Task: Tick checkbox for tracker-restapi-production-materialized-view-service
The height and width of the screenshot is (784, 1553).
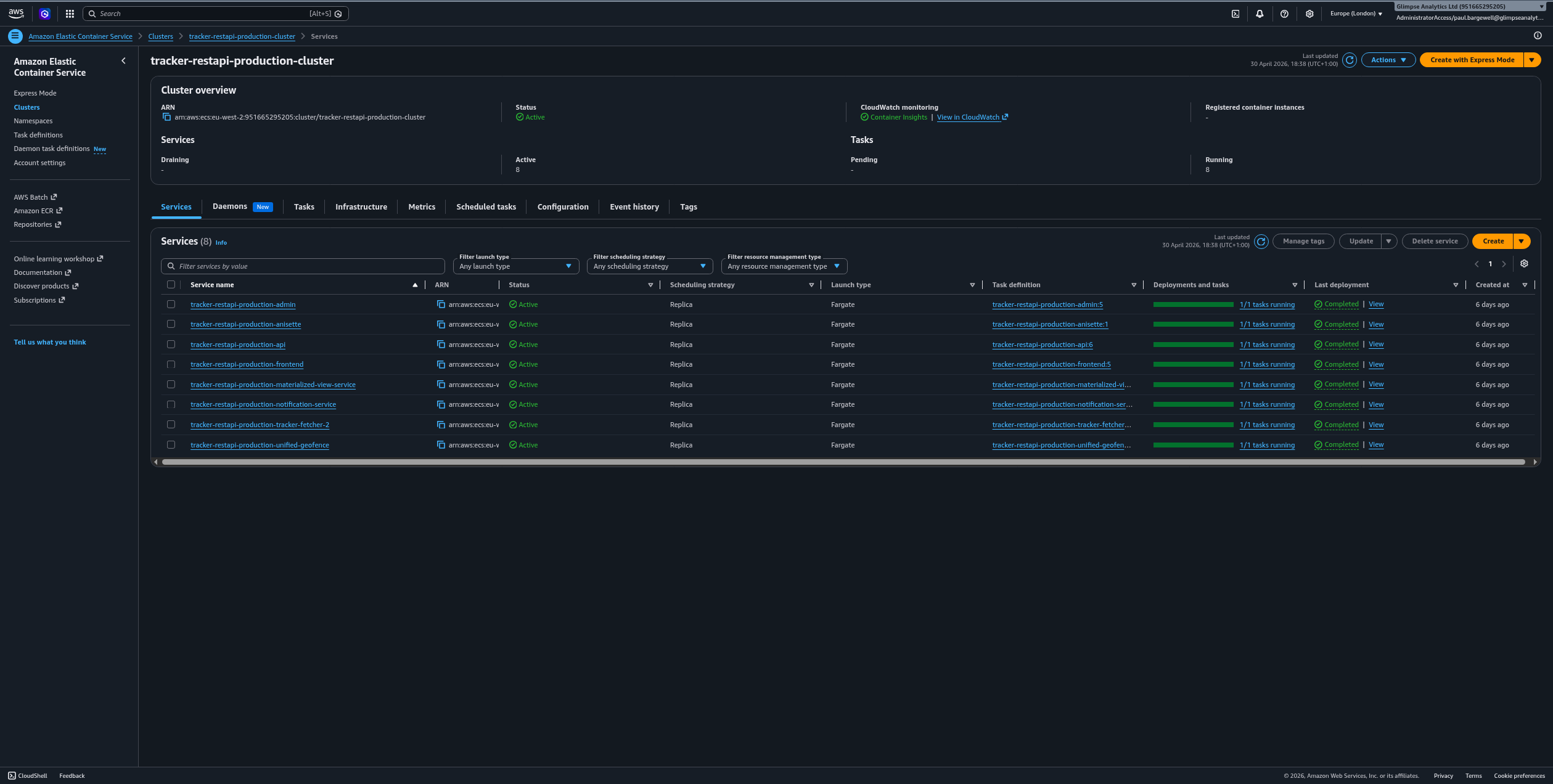Action: pos(171,385)
